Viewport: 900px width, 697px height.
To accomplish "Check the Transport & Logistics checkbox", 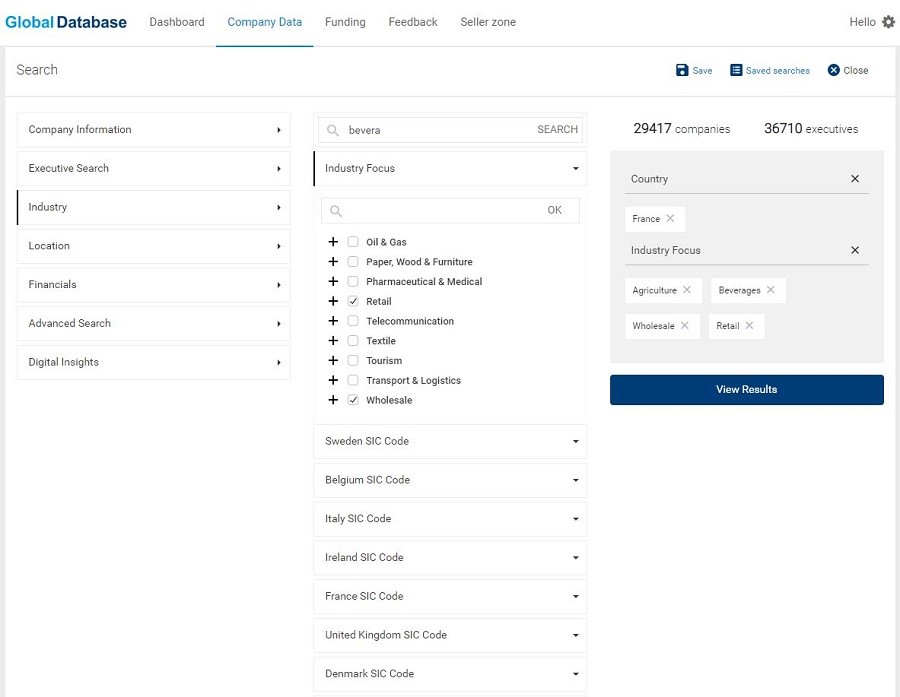I will tap(353, 380).
